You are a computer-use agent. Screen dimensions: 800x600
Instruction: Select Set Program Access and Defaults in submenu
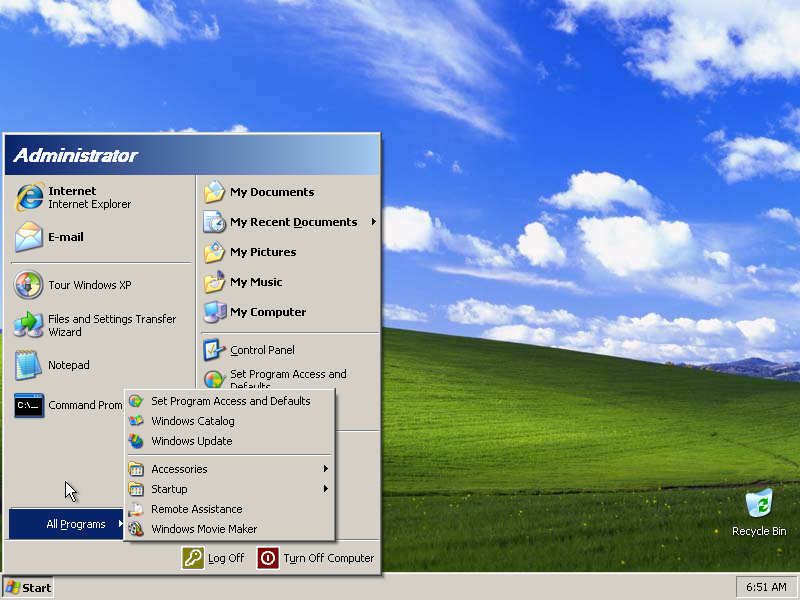(230, 401)
